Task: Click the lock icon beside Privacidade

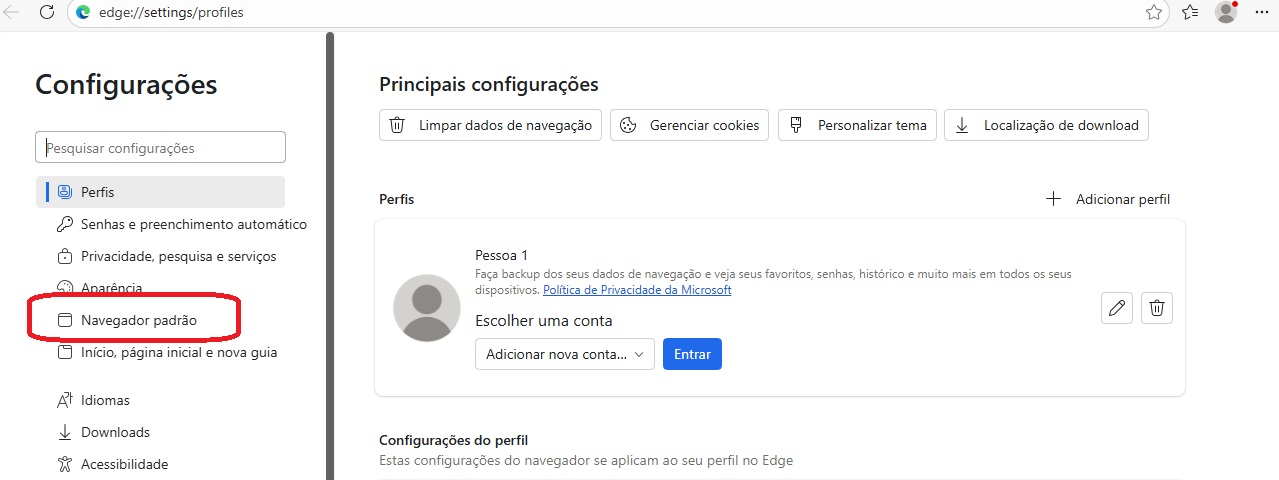Action: [x=65, y=256]
